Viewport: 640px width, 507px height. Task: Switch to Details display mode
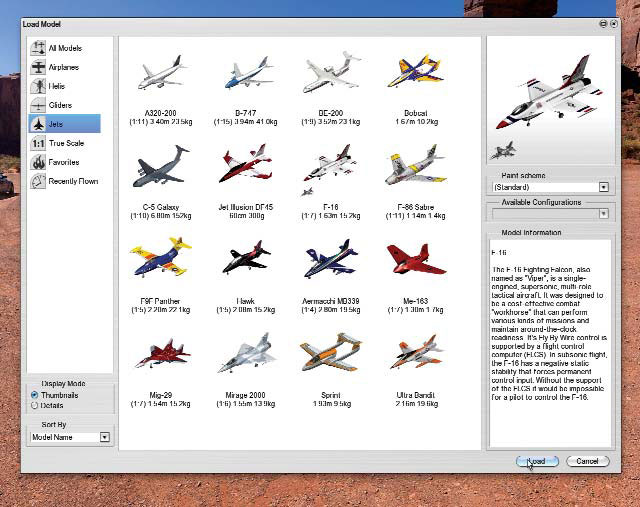tap(35, 405)
